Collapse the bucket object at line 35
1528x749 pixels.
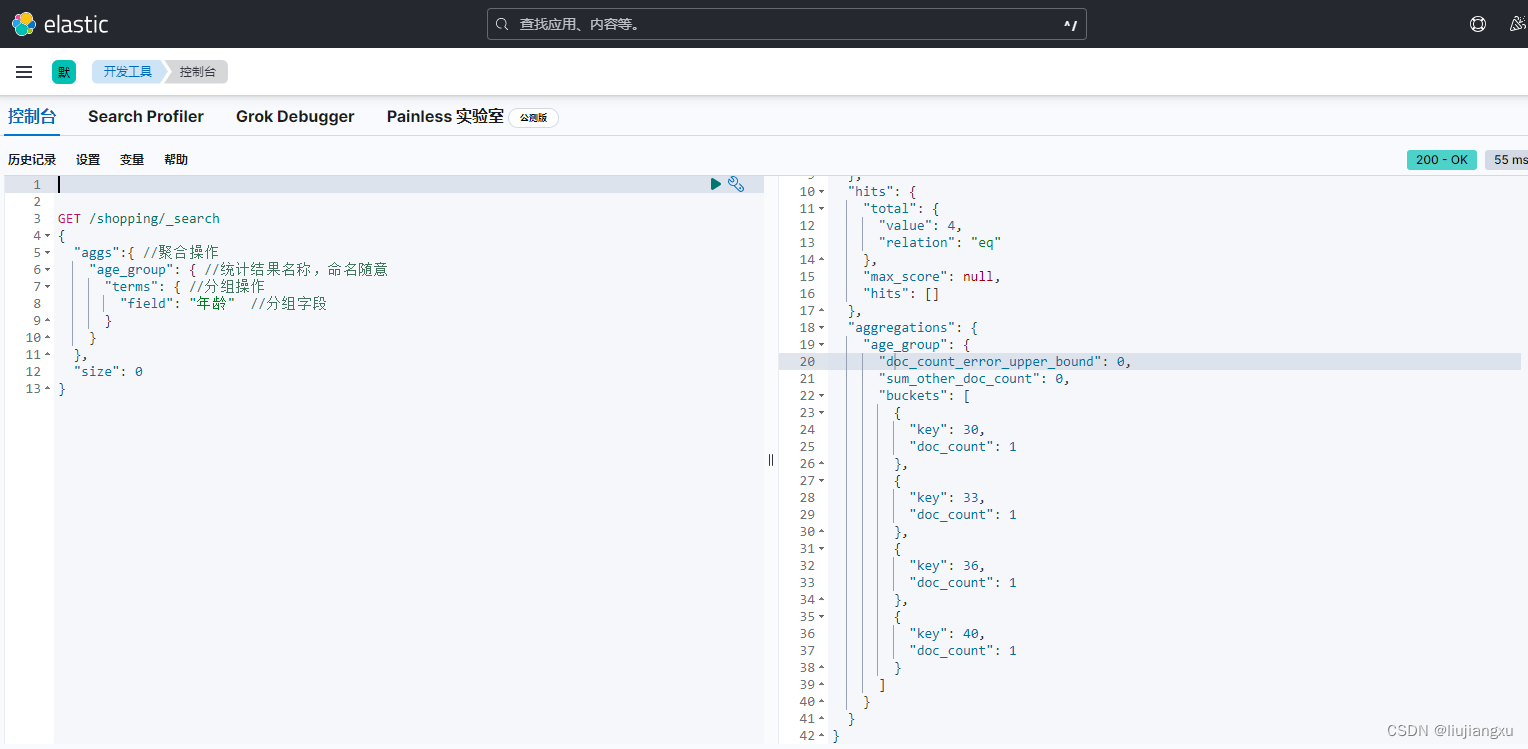coord(822,617)
